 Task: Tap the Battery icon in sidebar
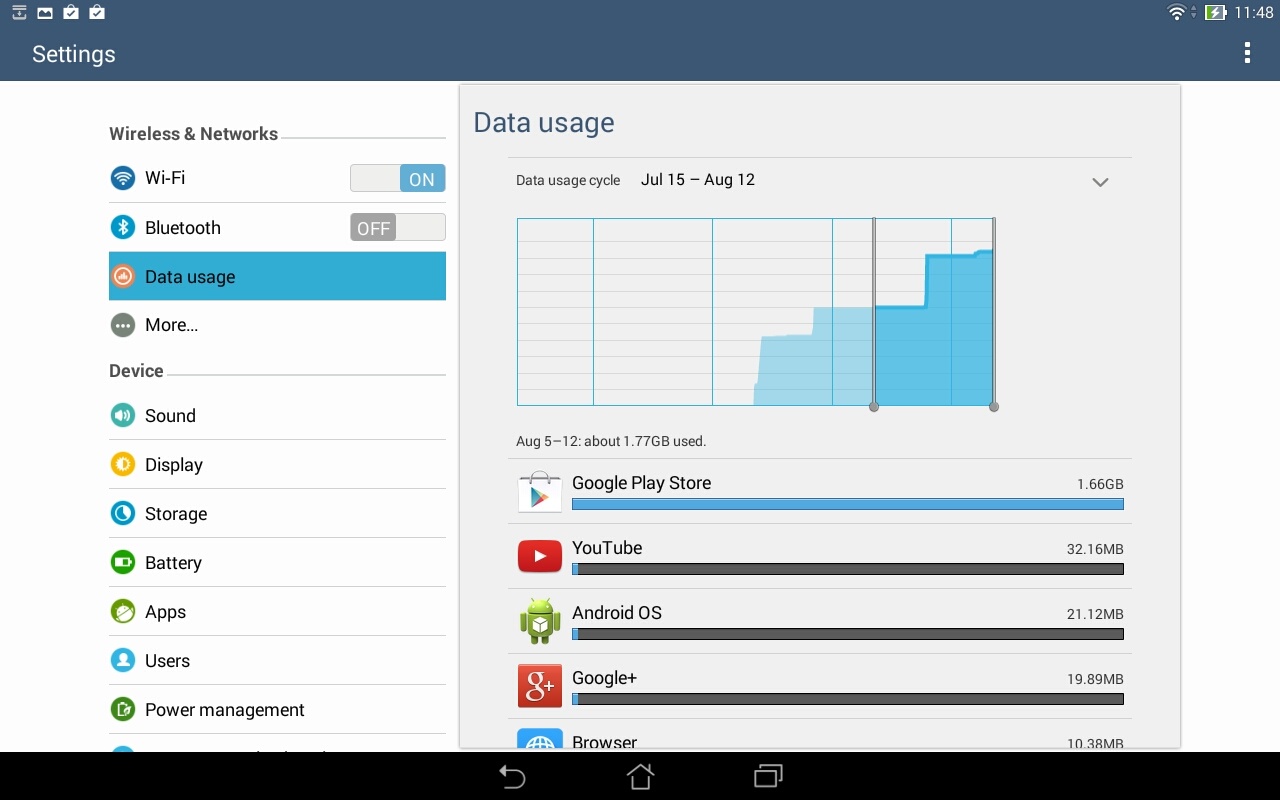[123, 562]
